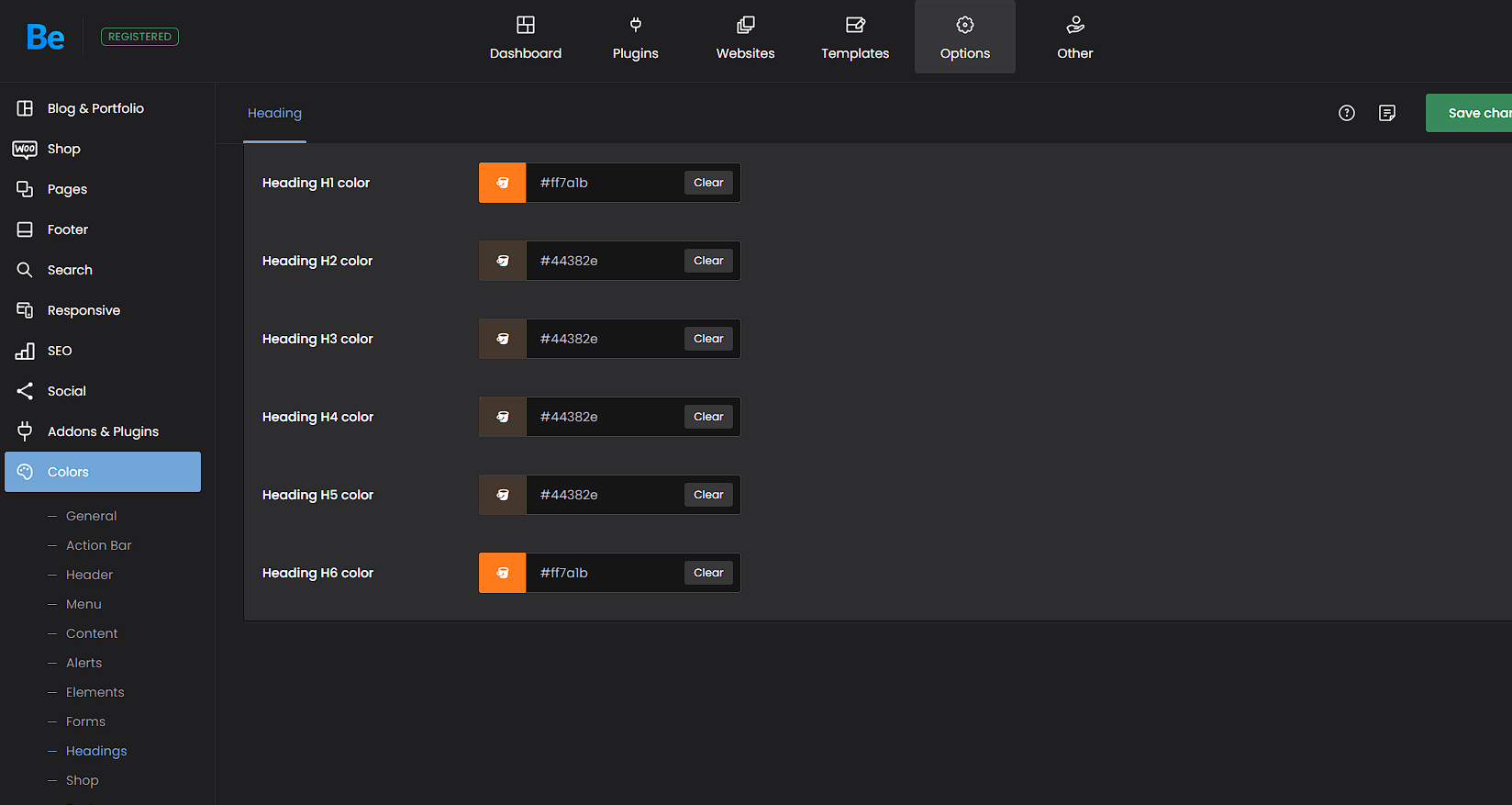Viewport: 1512px width, 805px height.
Task: Open the Plugins section
Action: [636, 37]
